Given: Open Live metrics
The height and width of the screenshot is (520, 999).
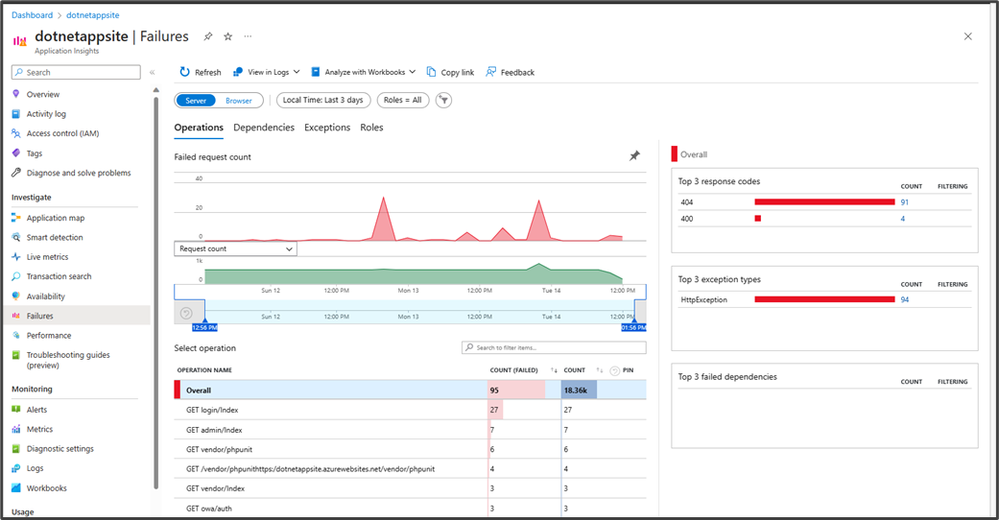Looking at the screenshot, I should [x=47, y=257].
